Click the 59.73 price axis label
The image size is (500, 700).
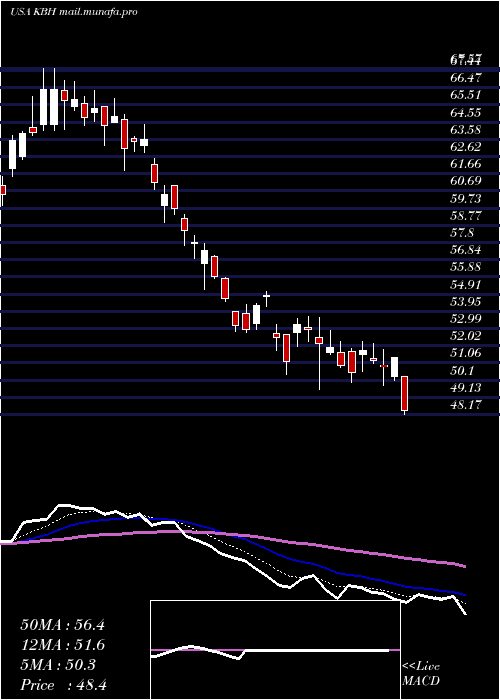(x=465, y=199)
